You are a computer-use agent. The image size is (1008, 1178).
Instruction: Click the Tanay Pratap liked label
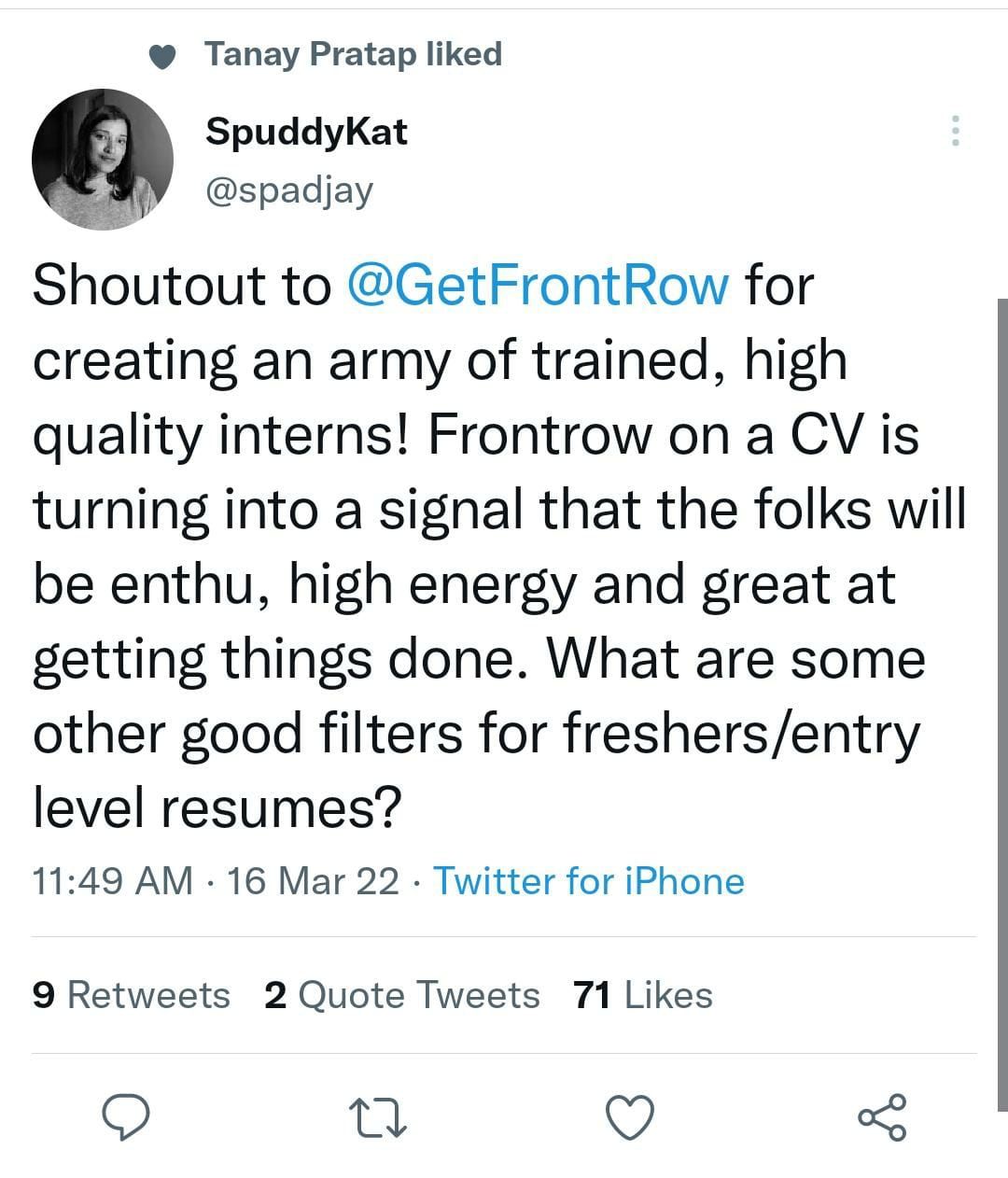click(x=353, y=54)
